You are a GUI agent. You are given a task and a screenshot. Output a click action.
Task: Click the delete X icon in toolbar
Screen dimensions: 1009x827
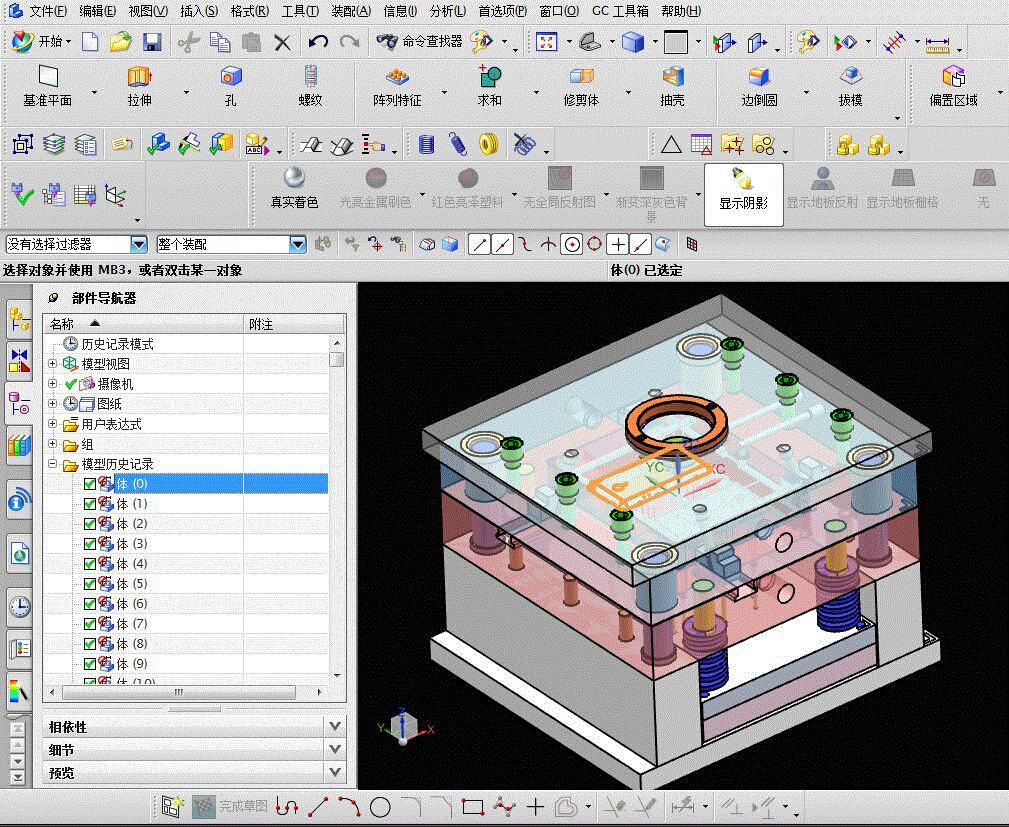282,42
